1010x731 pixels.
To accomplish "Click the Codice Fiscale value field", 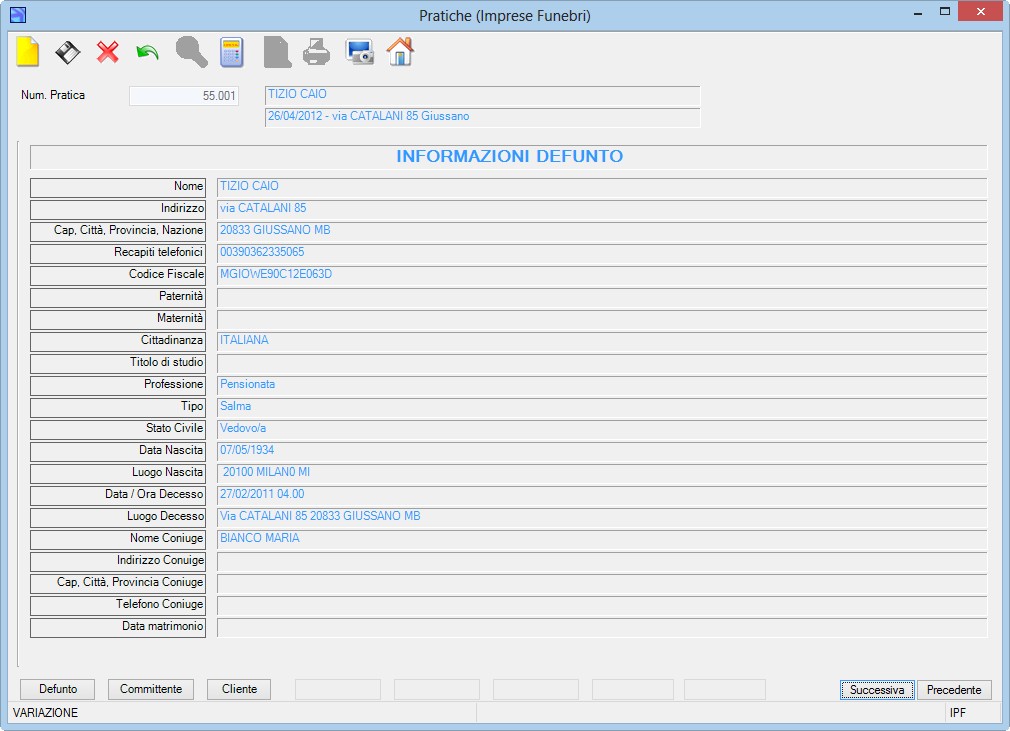I will (602, 276).
